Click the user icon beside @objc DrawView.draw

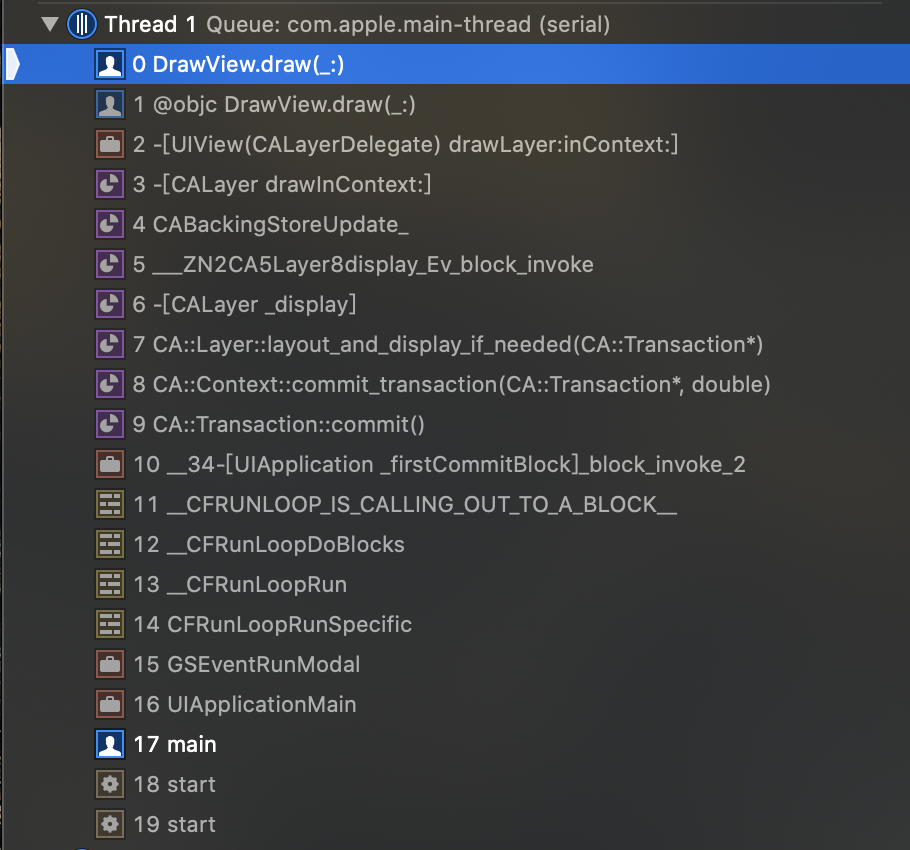[x=110, y=104]
